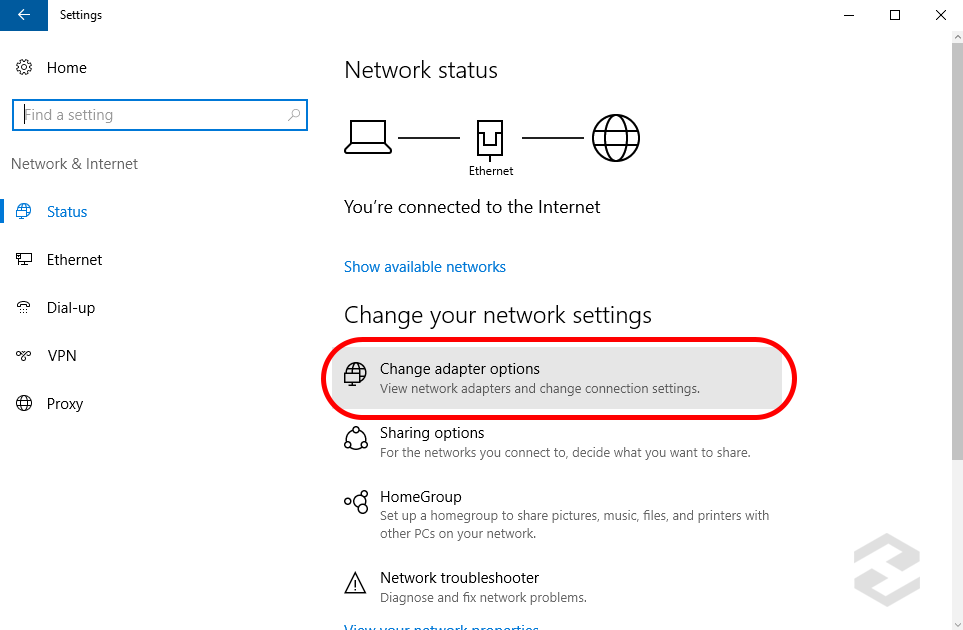Click the Dial-up phone icon
The height and width of the screenshot is (630, 963).
[24, 308]
